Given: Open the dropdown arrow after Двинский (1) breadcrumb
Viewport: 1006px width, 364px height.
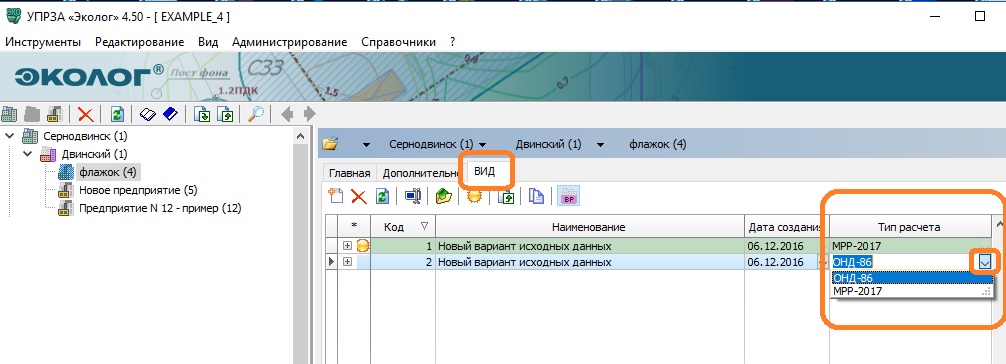Looking at the screenshot, I should (x=601, y=145).
